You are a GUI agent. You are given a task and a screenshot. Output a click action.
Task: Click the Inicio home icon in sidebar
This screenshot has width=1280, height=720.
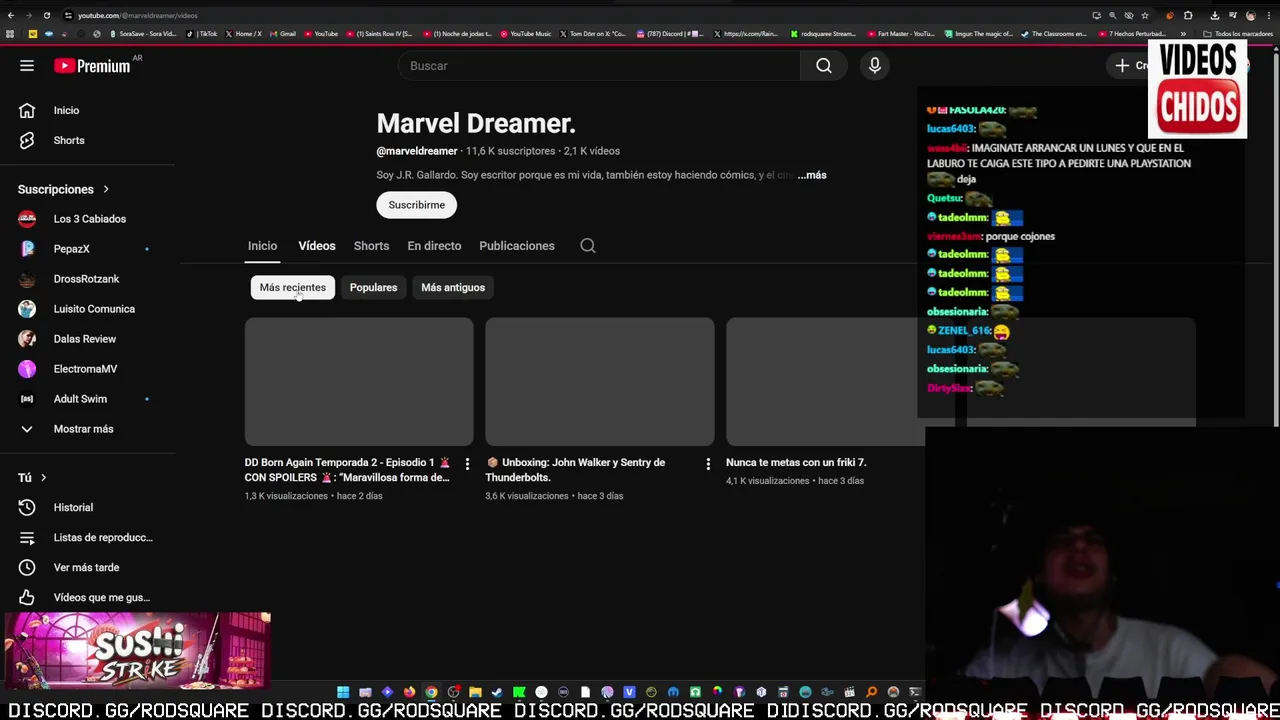tap(27, 110)
